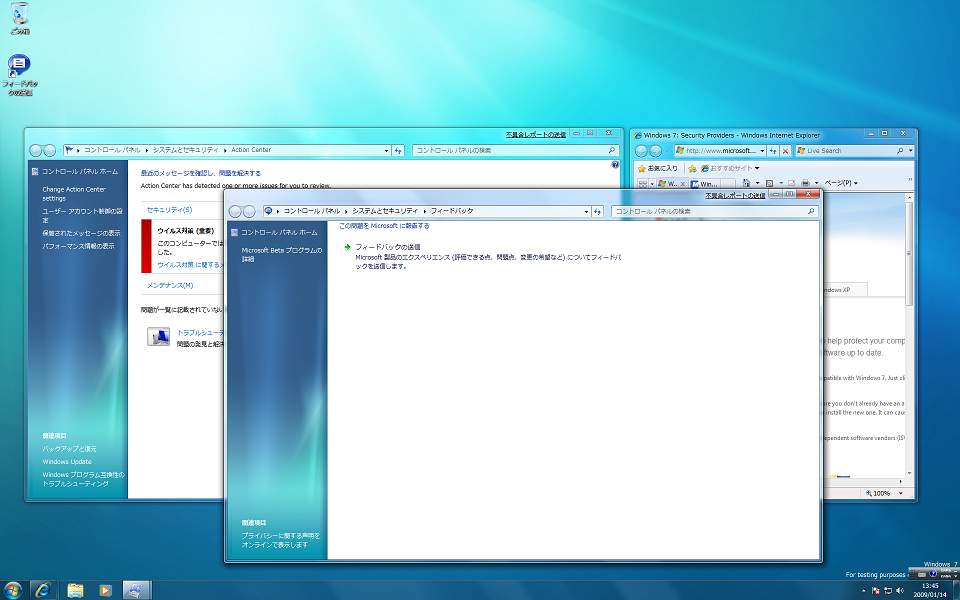960x600 pixels.
Task: Expand the メンテナンス(M) section
Action: 170,285
